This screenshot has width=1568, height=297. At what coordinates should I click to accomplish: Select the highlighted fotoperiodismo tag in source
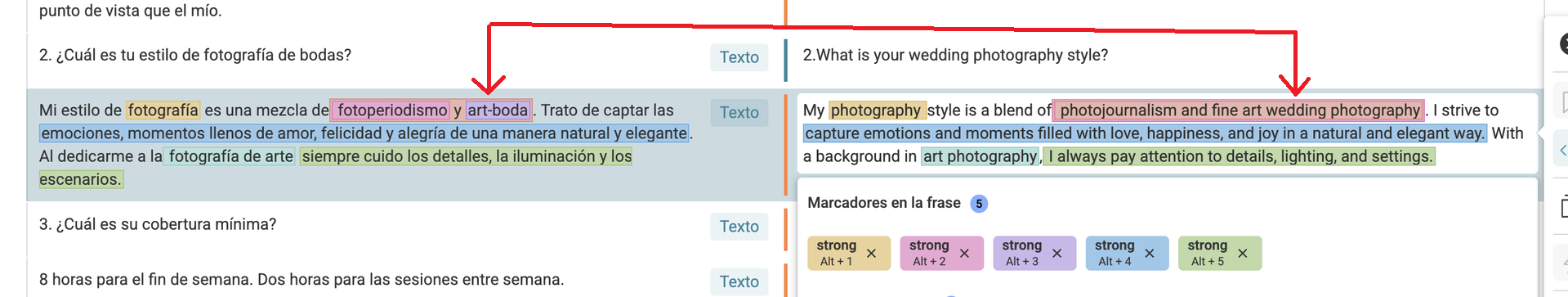(391, 110)
